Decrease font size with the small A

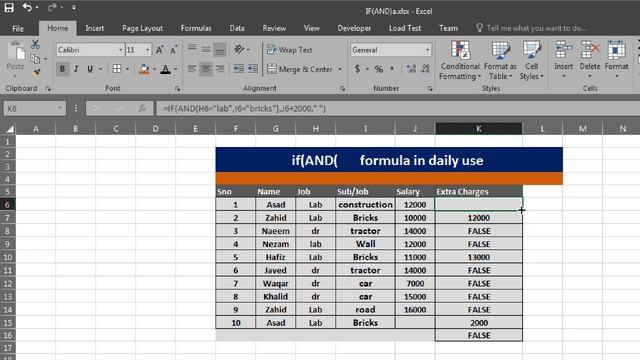tap(173, 50)
